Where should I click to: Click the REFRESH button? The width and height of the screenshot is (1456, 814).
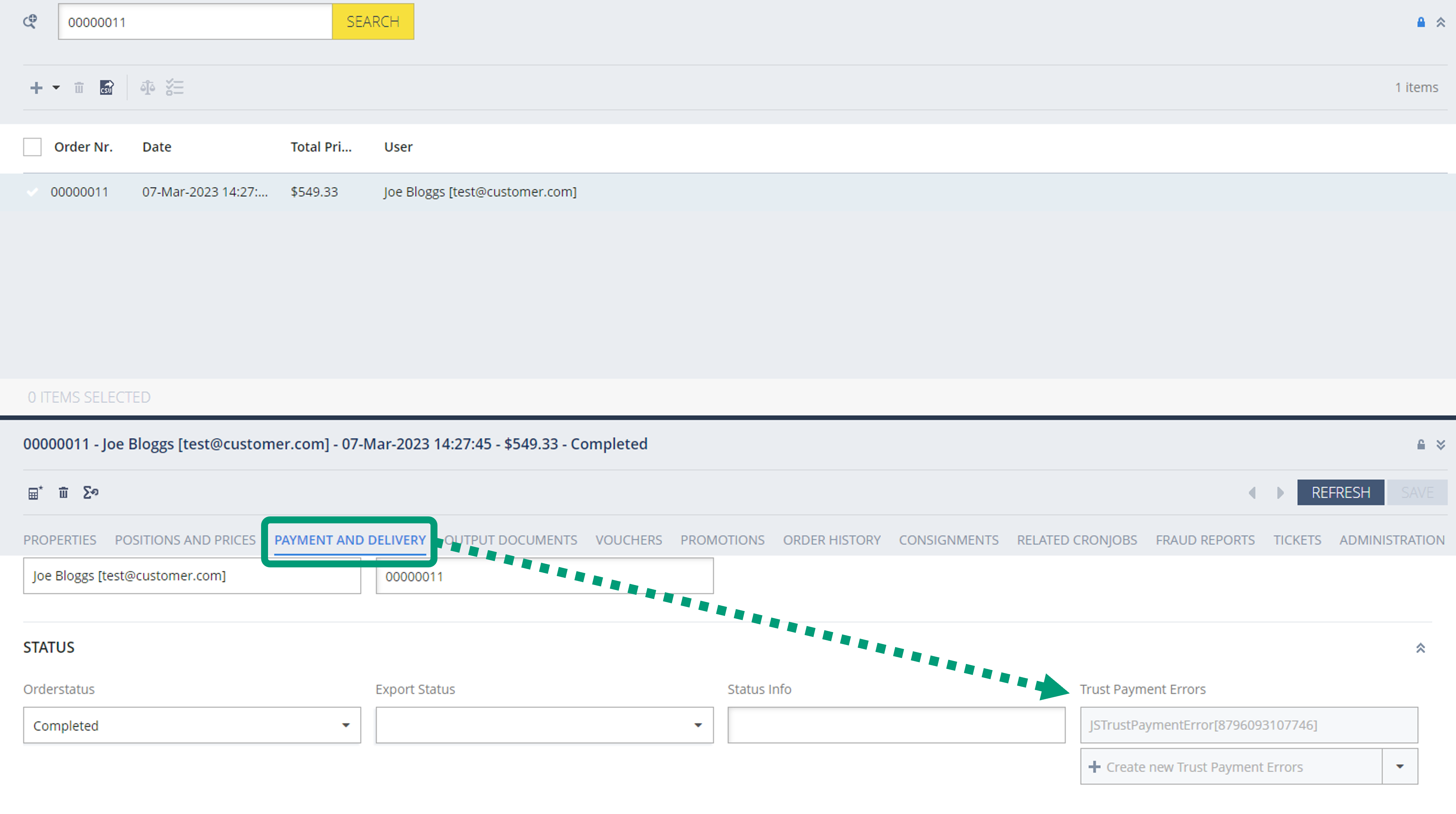pos(1340,492)
